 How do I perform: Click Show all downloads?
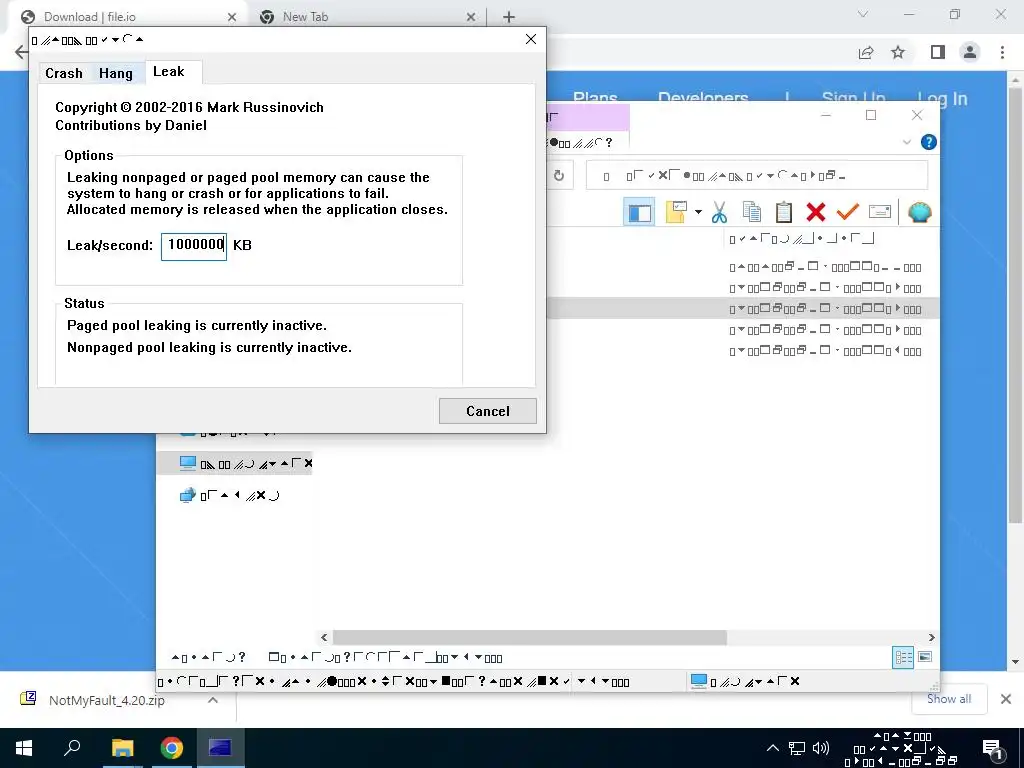(x=949, y=699)
